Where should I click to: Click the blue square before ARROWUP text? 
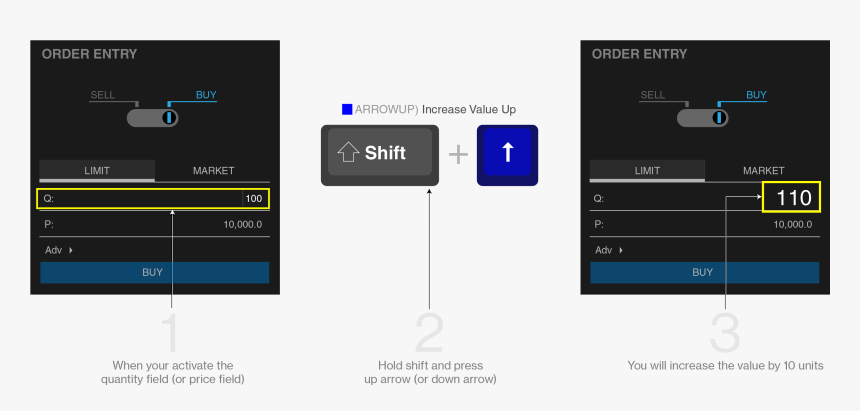tap(347, 110)
